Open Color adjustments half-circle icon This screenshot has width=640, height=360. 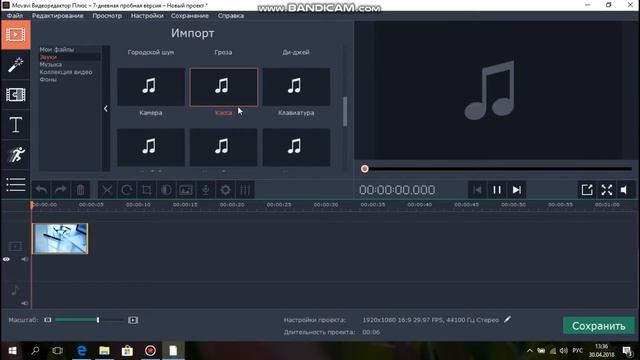[166, 190]
